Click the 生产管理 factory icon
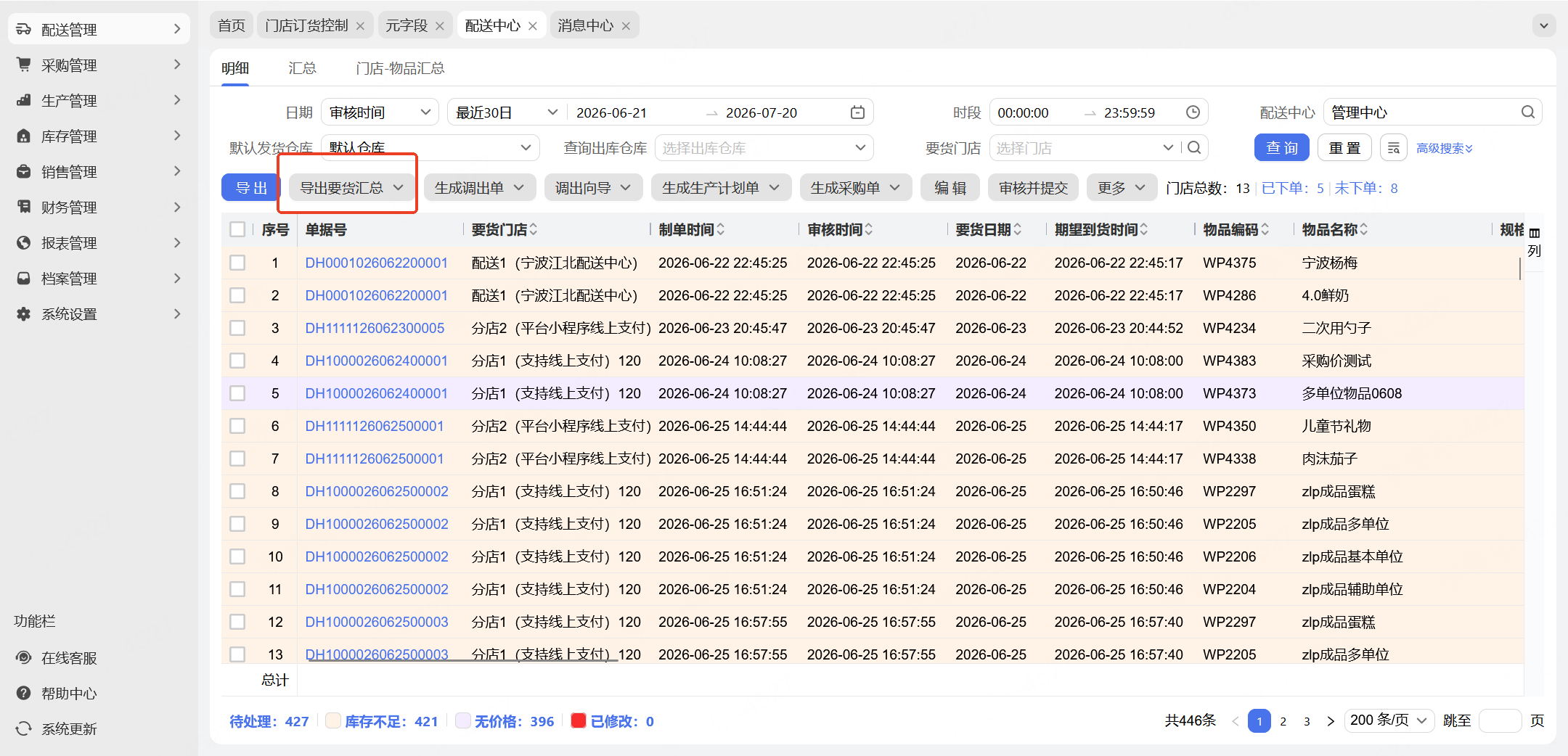Image resolution: width=1568 pixels, height=756 pixels. (24, 101)
